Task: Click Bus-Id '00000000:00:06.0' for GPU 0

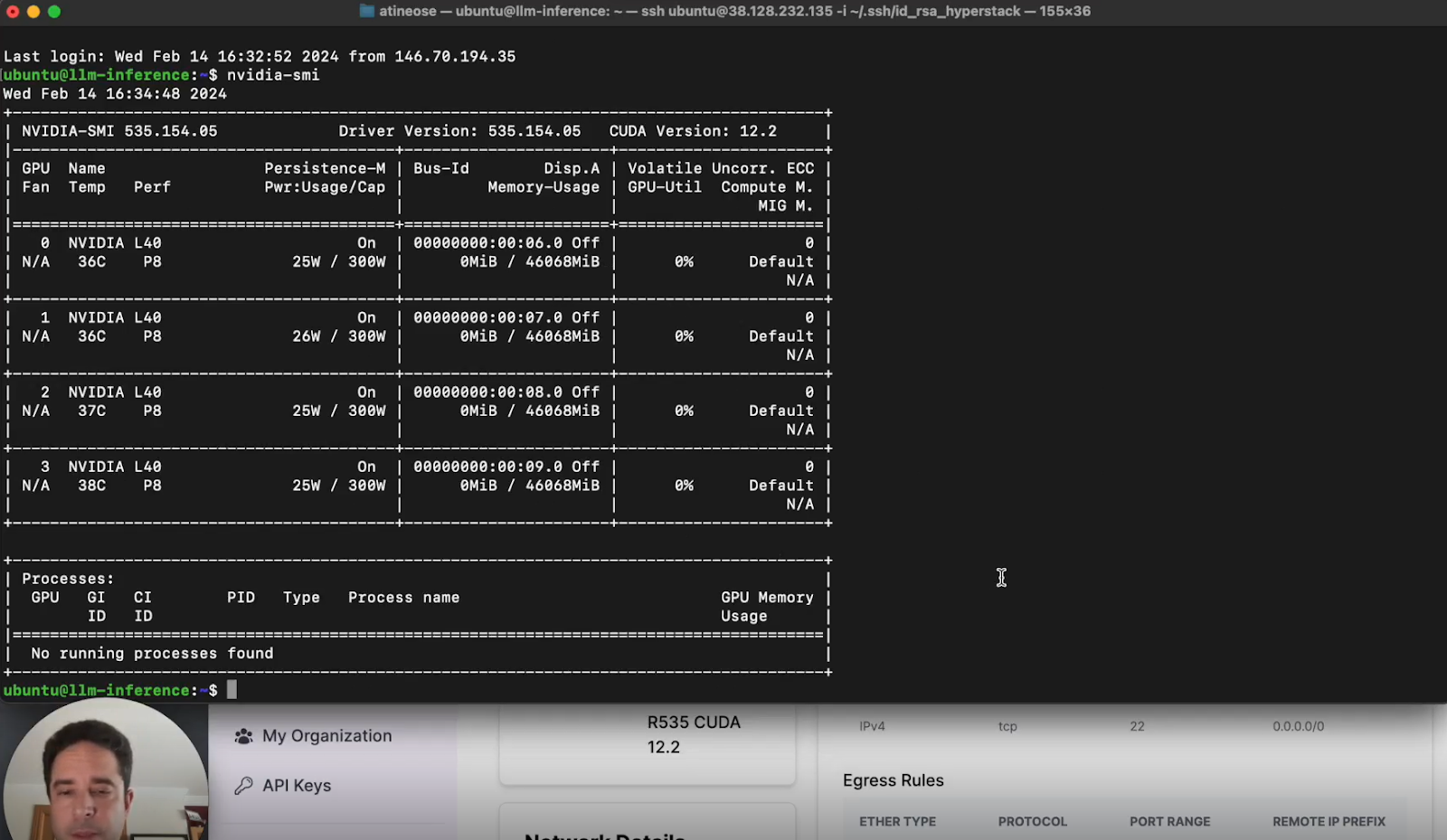Action: pos(487,243)
